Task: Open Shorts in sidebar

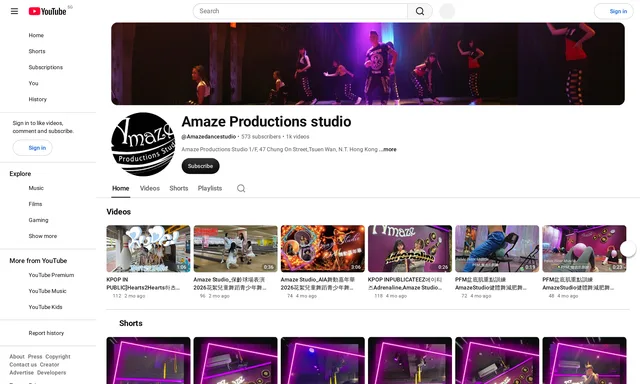Action: coord(37,51)
